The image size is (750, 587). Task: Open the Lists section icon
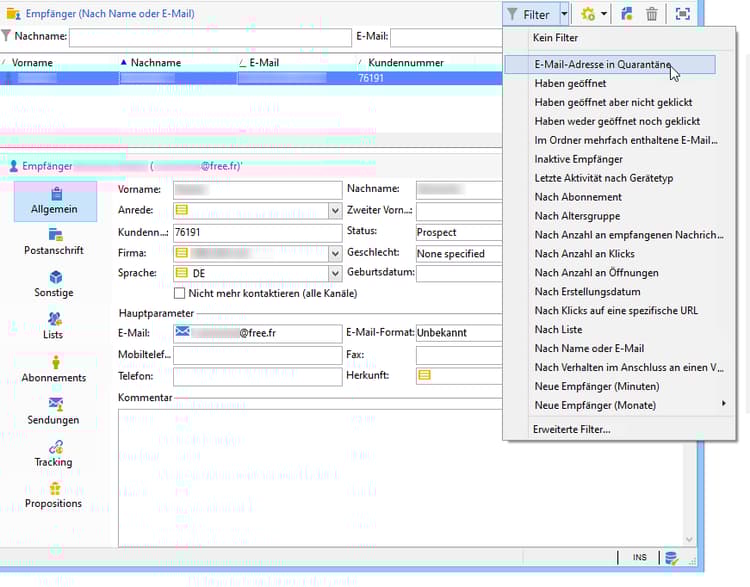point(55,319)
